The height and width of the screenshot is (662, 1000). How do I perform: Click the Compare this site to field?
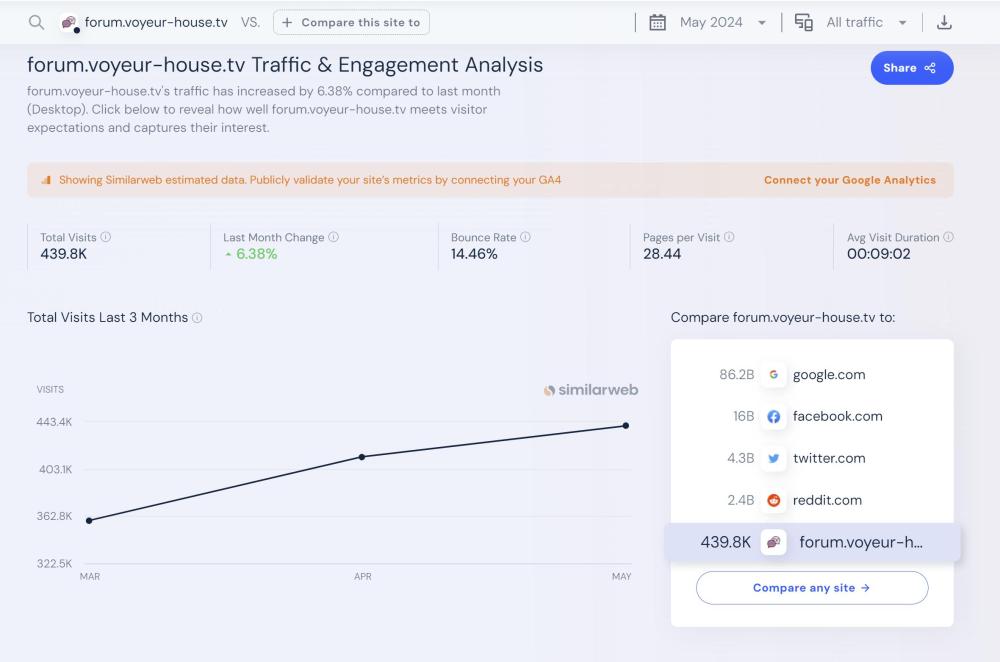point(351,22)
